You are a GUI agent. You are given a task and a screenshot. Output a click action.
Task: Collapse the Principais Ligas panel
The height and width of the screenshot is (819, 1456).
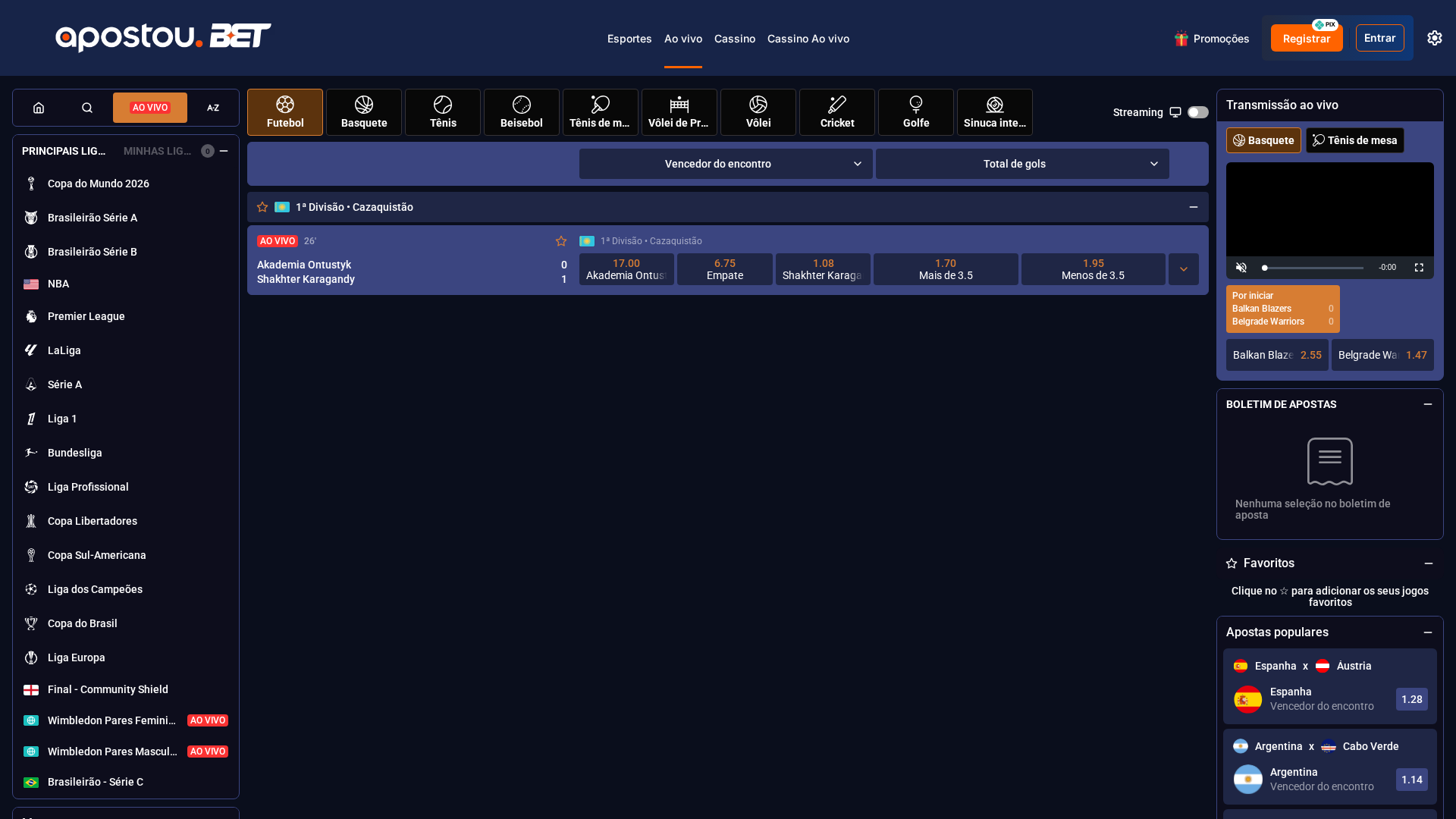[x=224, y=151]
